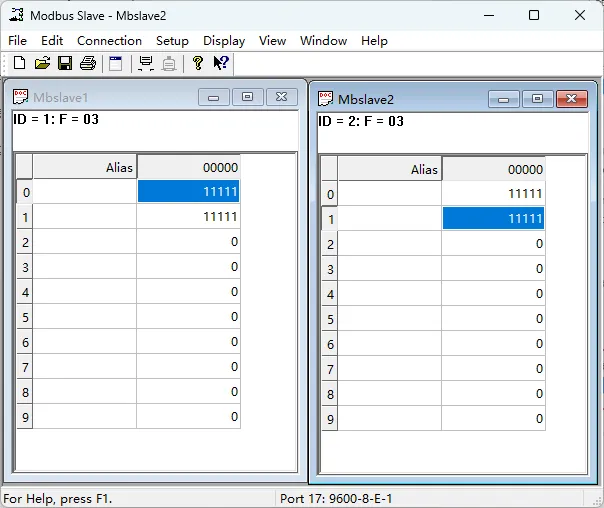Open the Window menu
The width and height of the screenshot is (604, 508).
tap(324, 40)
